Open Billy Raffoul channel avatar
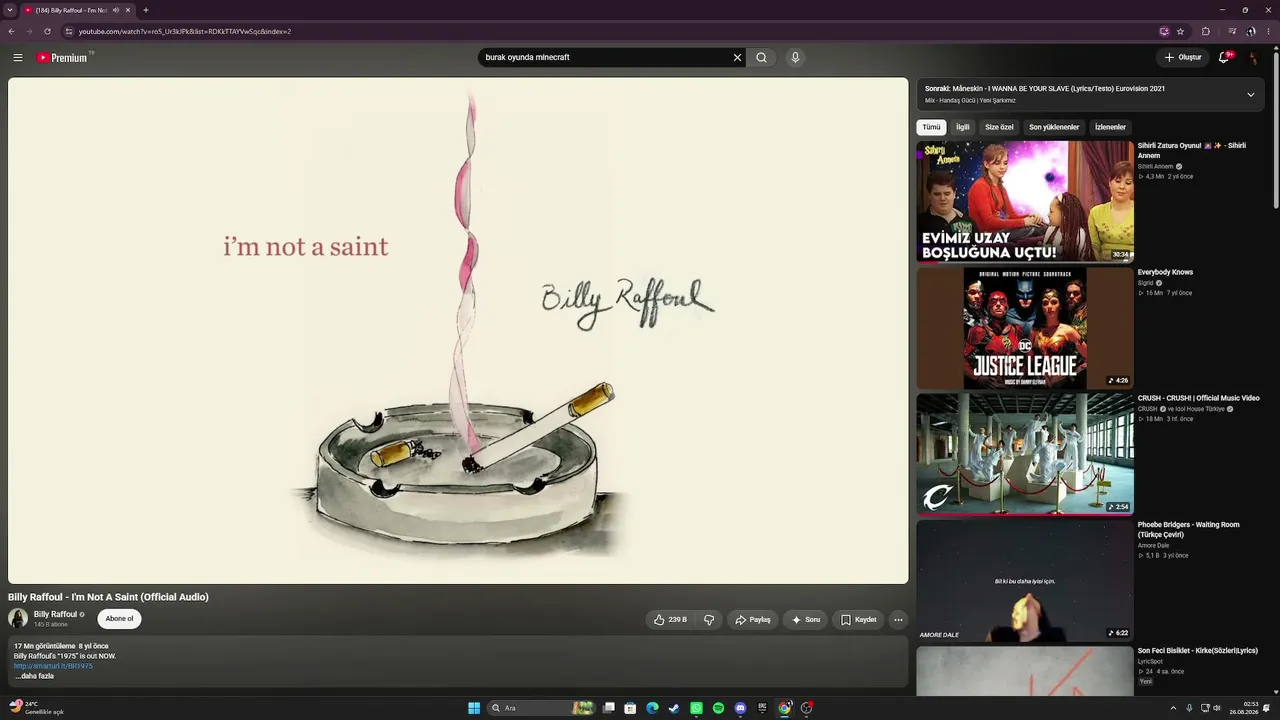Image resolution: width=1280 pixels, height=720 pixels. [x=18, y=619]
